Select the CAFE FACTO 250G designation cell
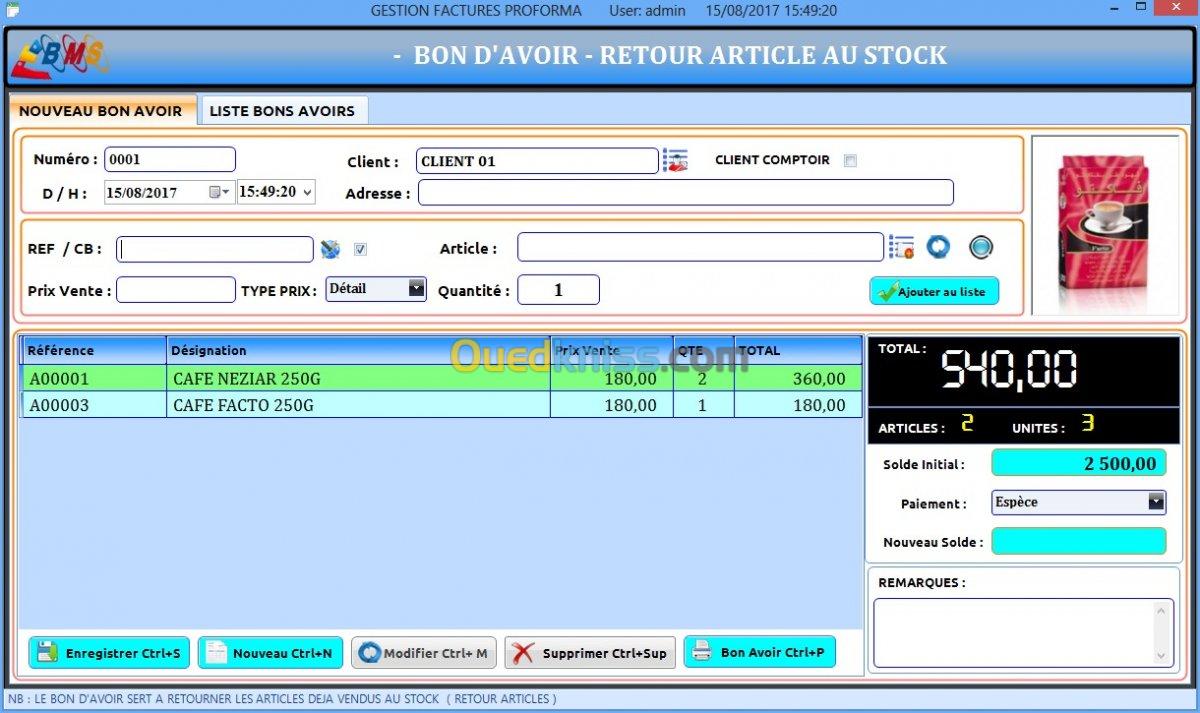Viewport: 1200px width, 713px height. [x=358, y=405]
